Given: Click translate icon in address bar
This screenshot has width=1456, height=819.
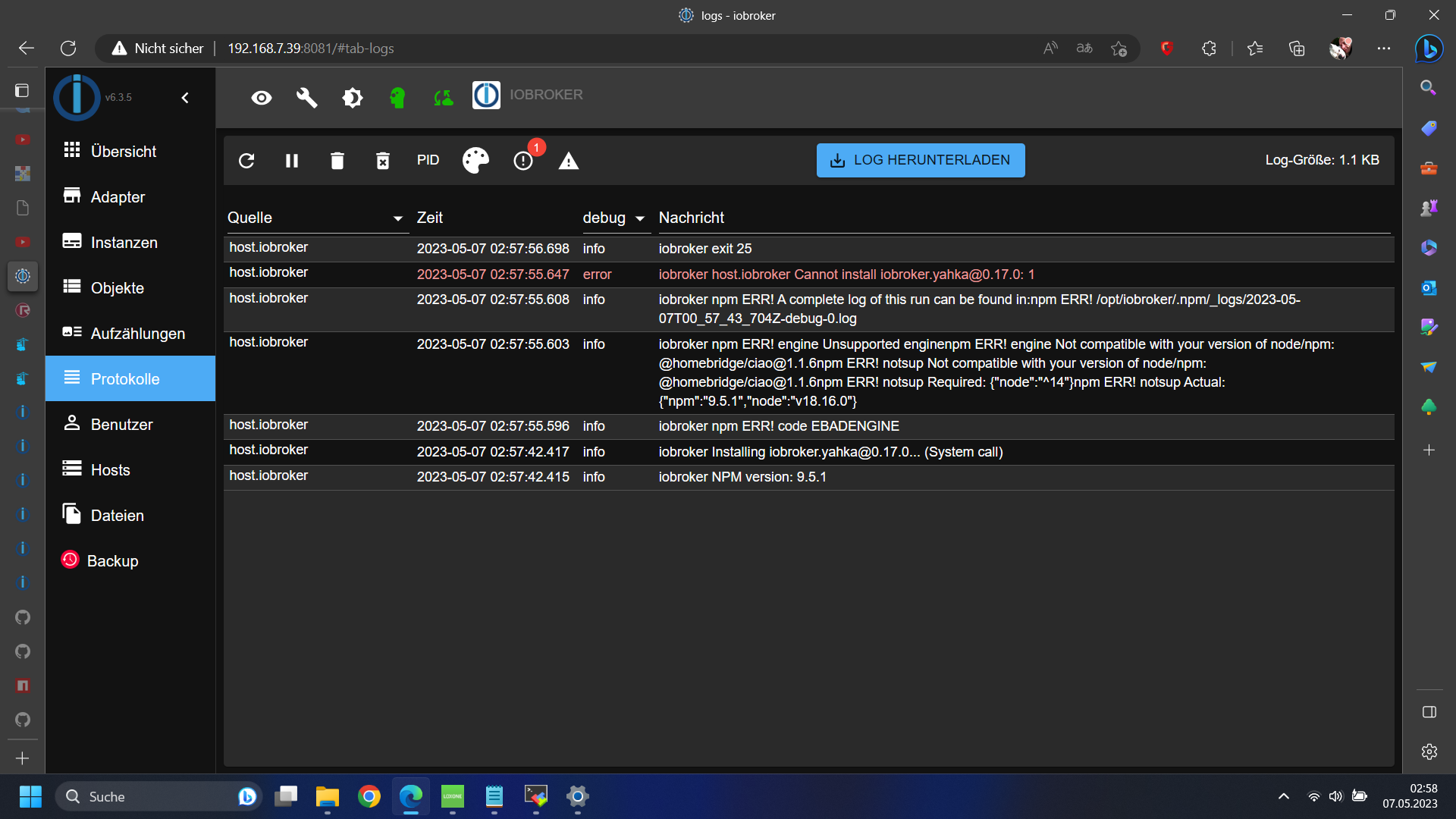Looking at the screenshot, I should click(x=1084, y=49).
